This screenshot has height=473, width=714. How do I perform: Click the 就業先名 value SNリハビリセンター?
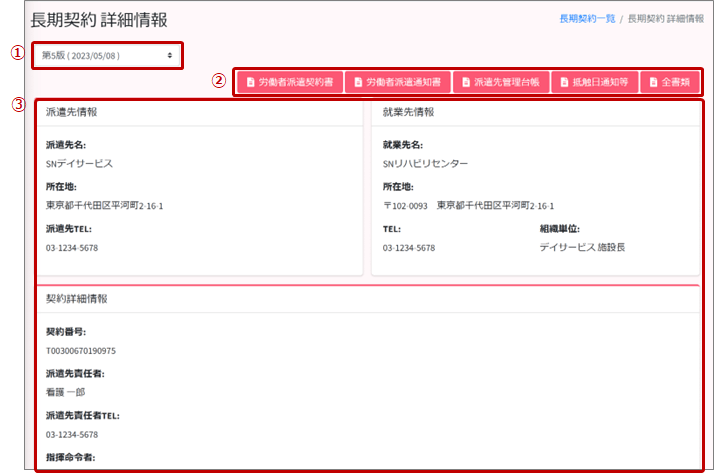425,163
